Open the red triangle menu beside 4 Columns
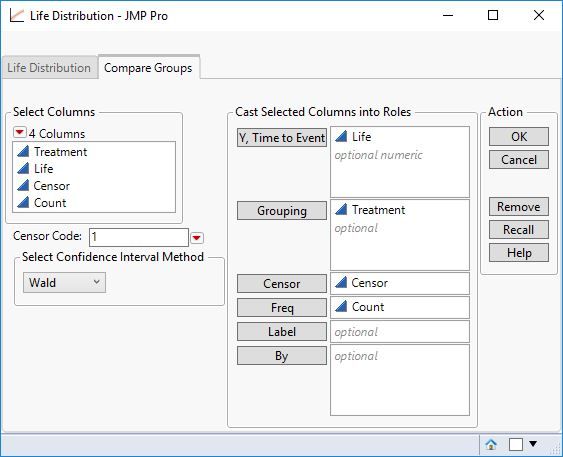The height and width of the screenshot is (457, 563). tap(19, 132)
